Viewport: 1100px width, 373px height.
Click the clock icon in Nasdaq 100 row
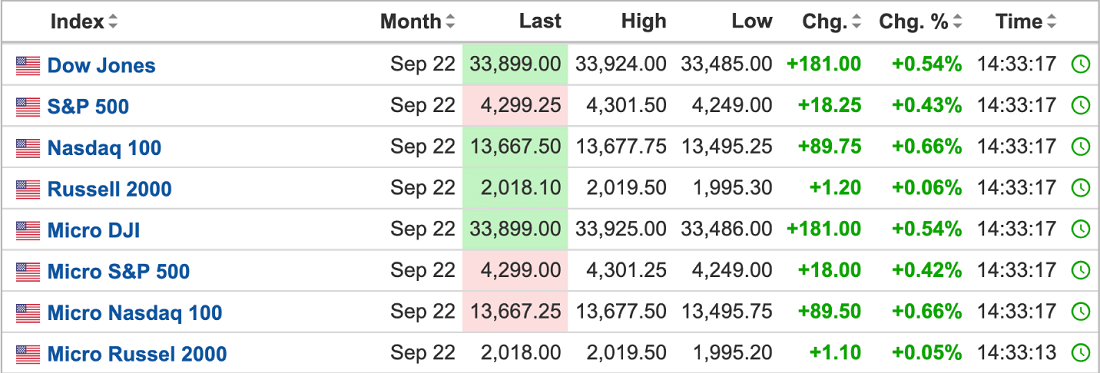(1080, 147)
